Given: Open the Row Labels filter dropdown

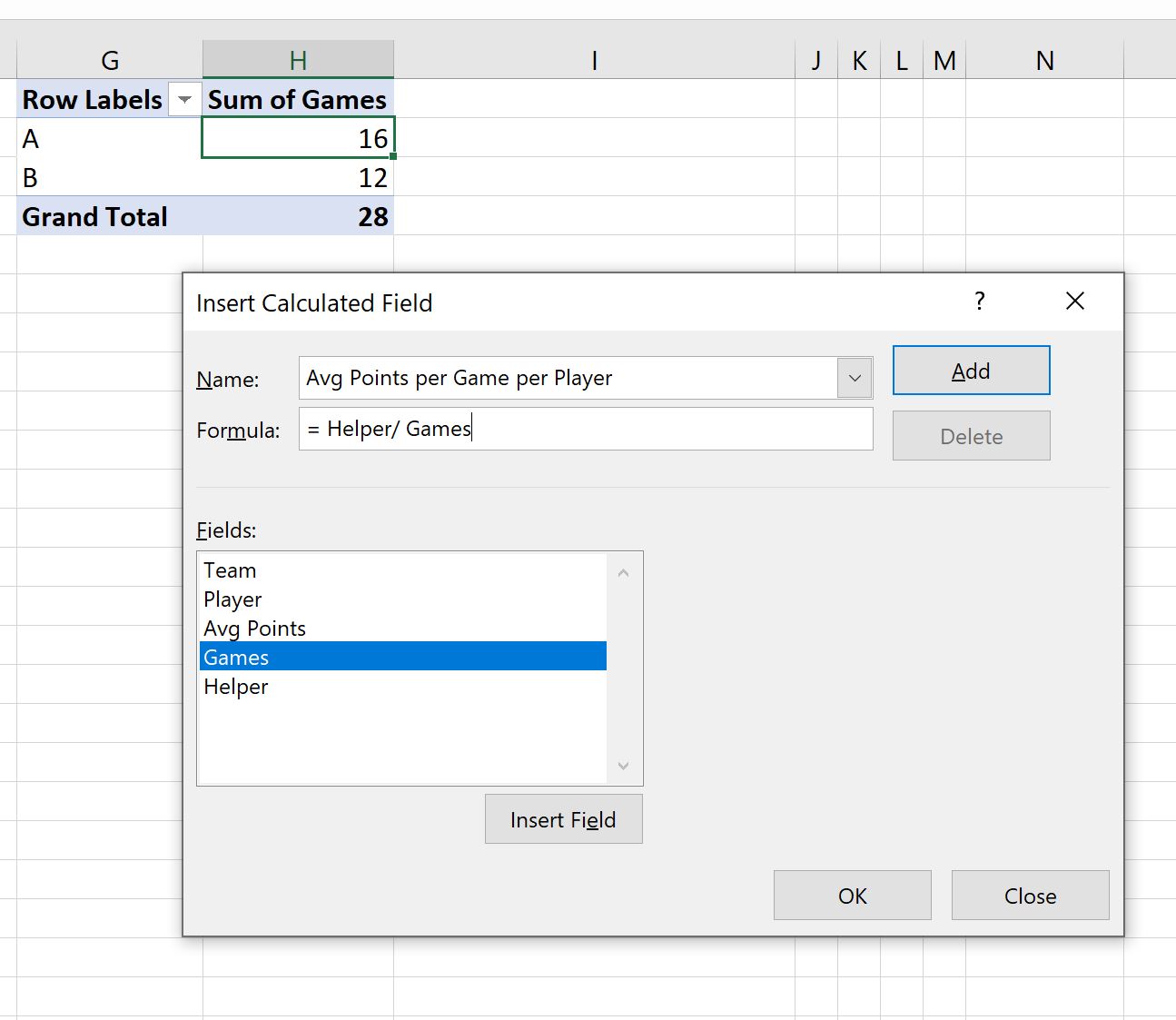Looking at the screenshot, I should (x=184, y=99).
